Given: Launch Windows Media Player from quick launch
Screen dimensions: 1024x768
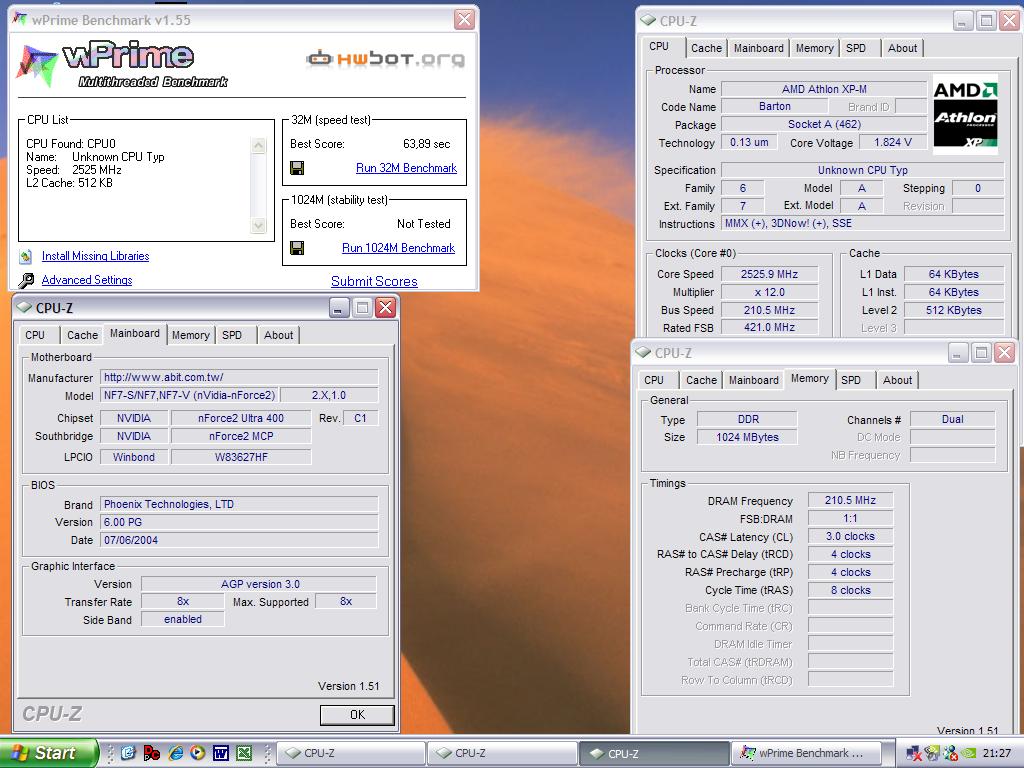Looking at the screenshot, I should [x=197, y=753].
